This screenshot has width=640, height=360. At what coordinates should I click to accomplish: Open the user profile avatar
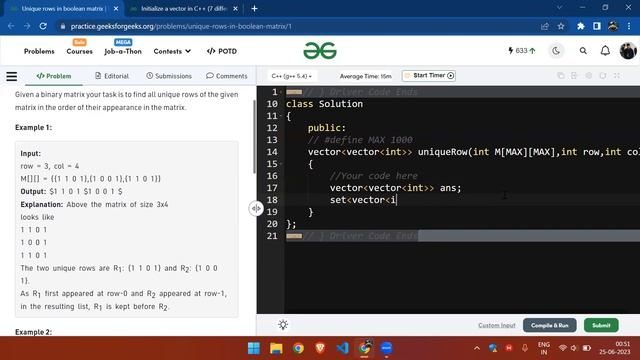point(628,51)
